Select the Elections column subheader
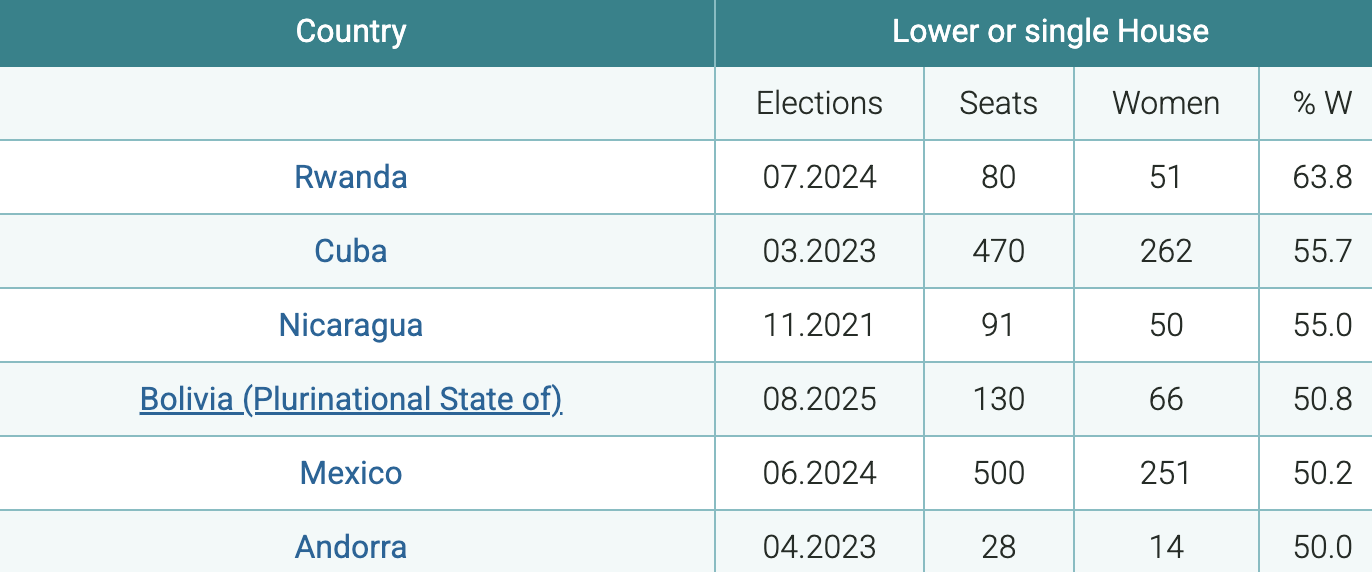This screenshot has width=1372, height=572. (819, 103)
